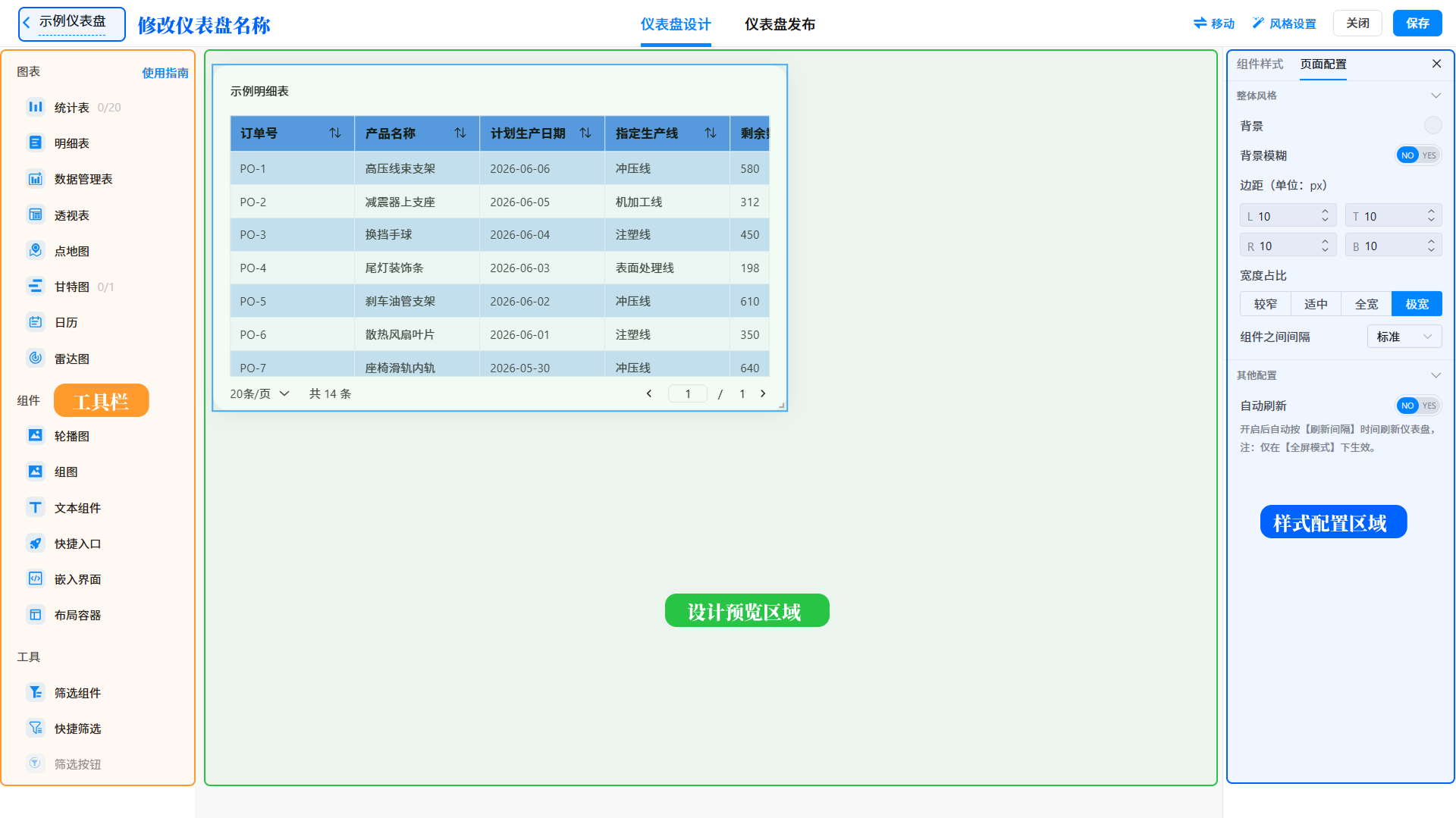Add the 筛选组件 filter icon
Image resolution: width=1456 pixels, height=818 pixels.
coord(36,692)
